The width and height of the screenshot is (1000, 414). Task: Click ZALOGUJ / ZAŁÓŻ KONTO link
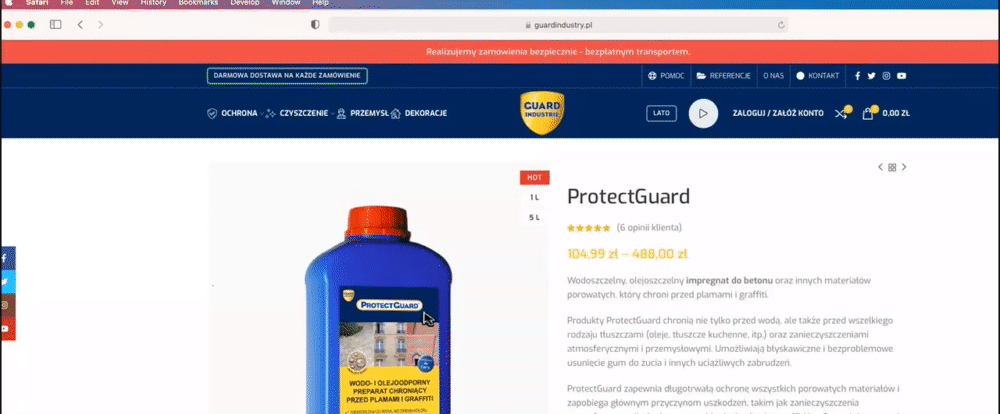[x=777, y=114]
